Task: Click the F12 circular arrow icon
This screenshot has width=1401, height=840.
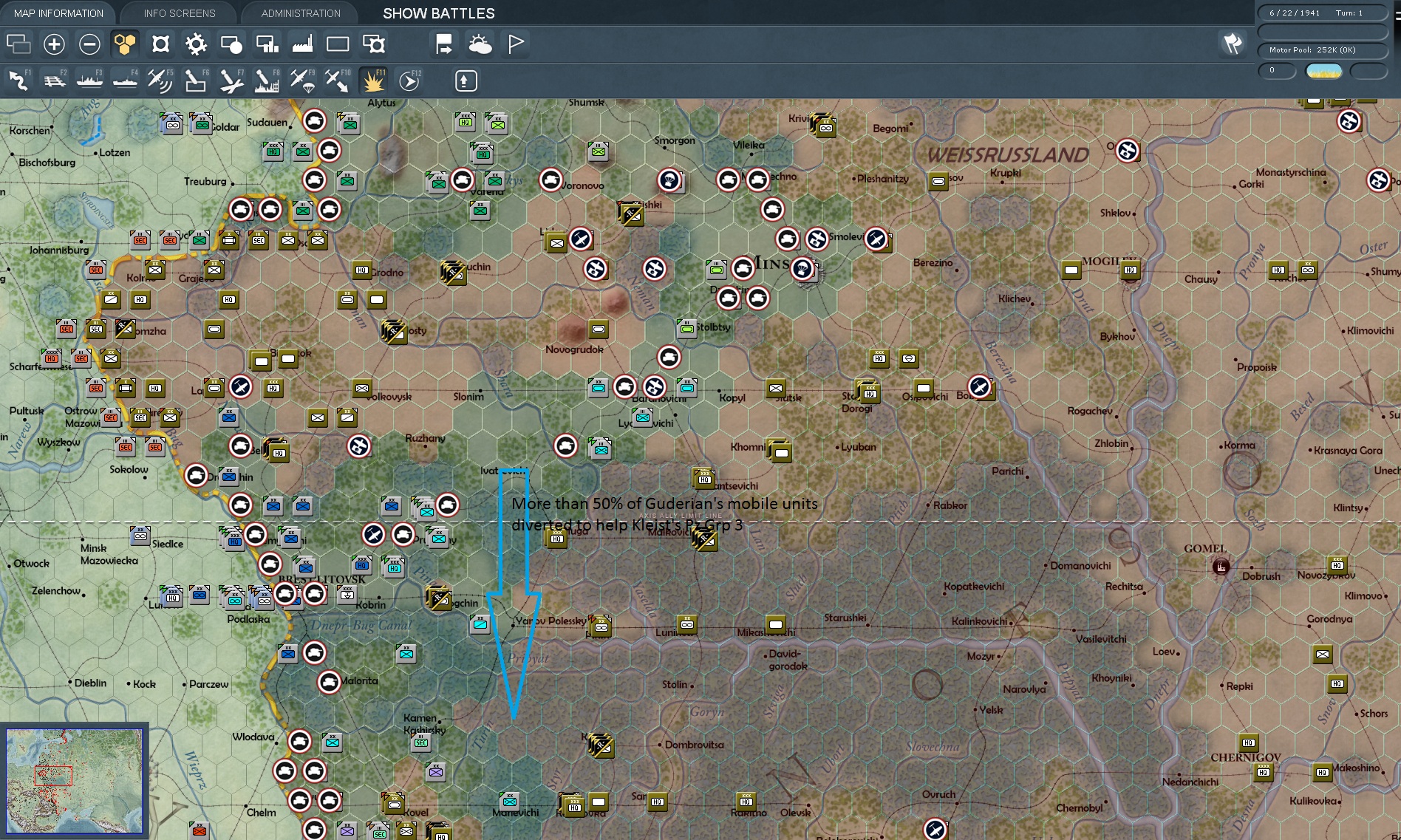Action: coord(409,81)
